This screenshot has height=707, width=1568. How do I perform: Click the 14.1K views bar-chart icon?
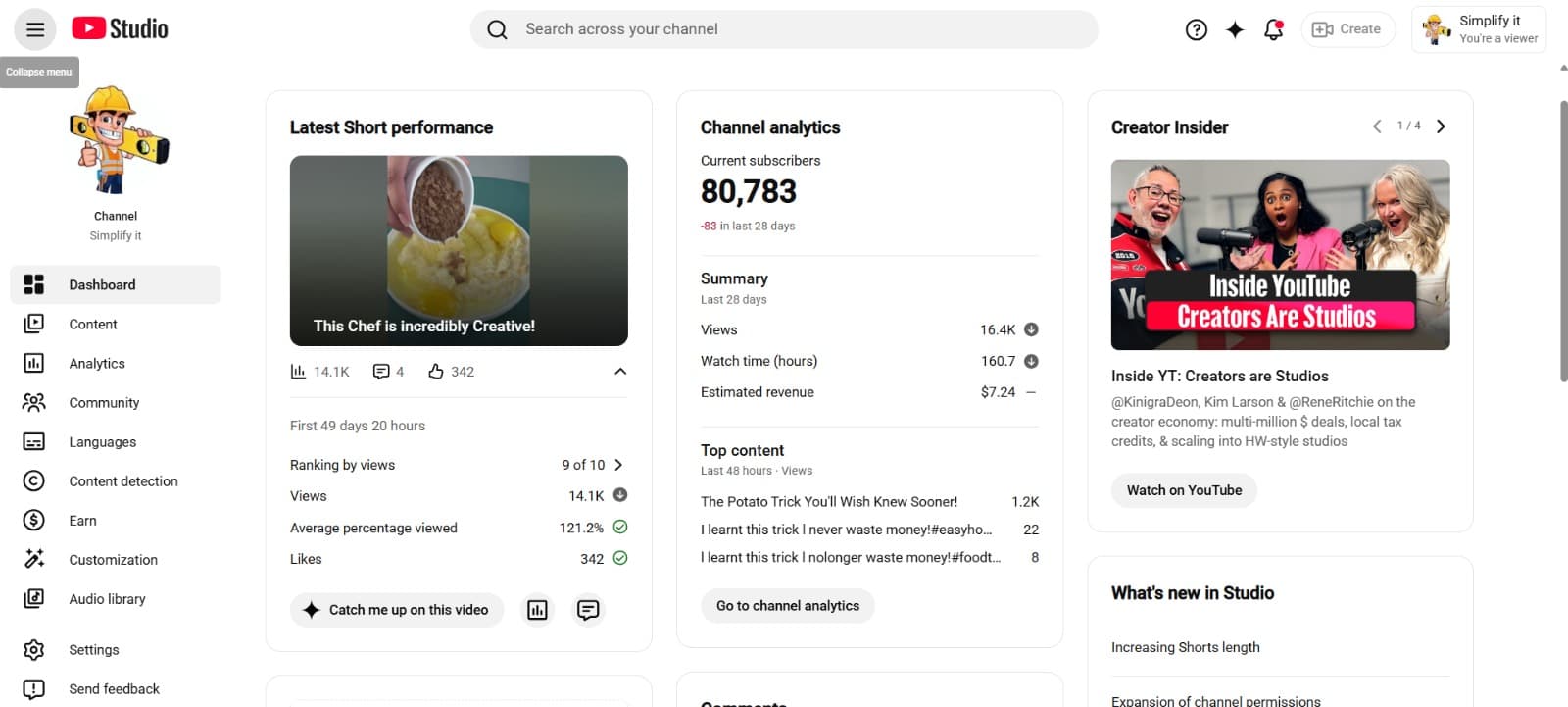pyautogui.click(x=298, y=372)
